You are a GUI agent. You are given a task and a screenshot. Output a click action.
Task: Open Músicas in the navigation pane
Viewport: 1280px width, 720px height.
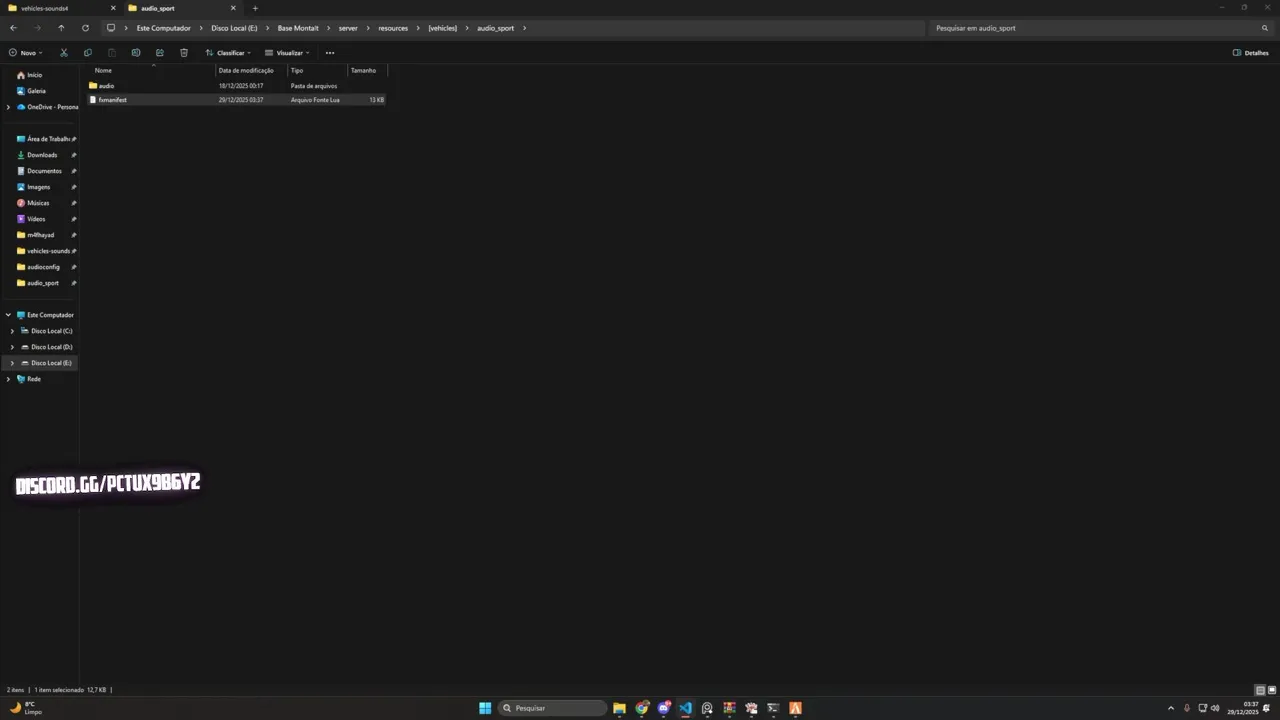click(x=38, y=203)
